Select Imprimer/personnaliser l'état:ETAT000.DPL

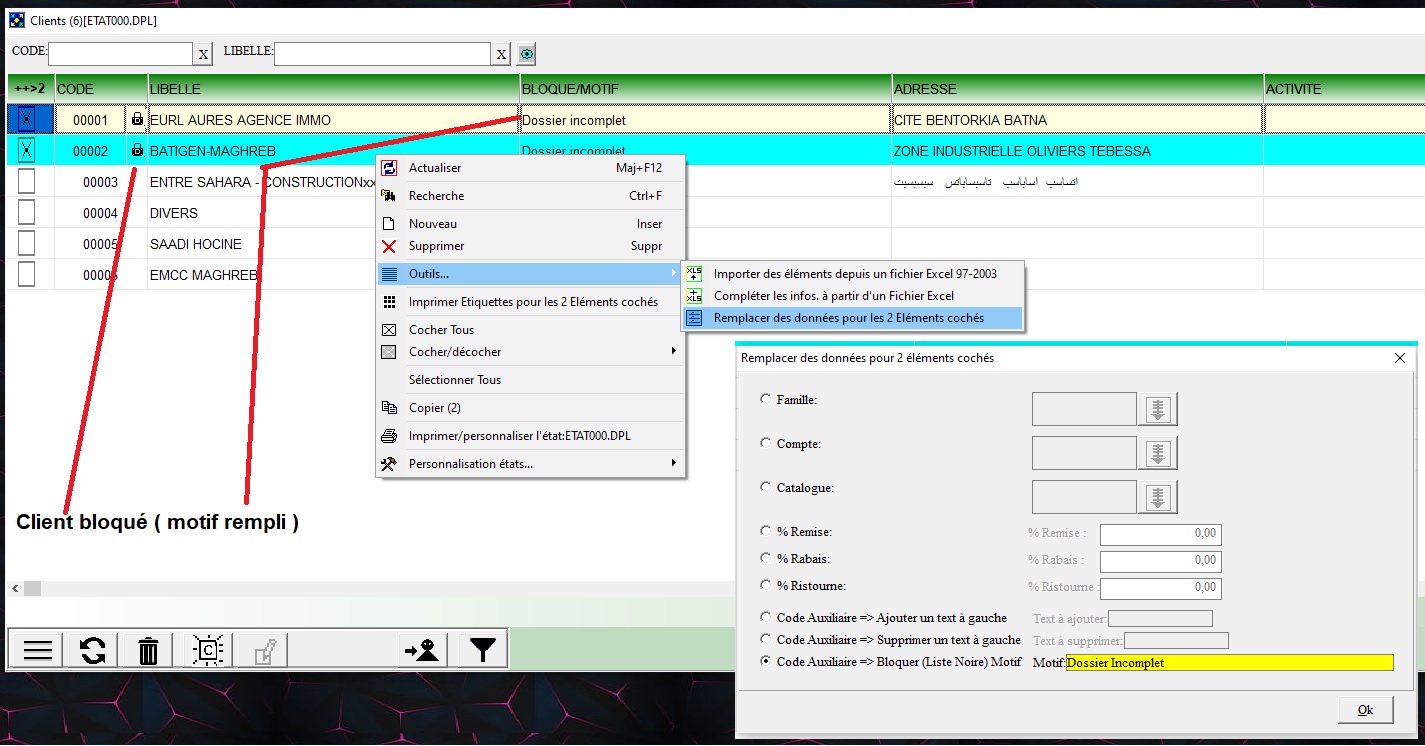pyautogui.click(x=531, y=436)
